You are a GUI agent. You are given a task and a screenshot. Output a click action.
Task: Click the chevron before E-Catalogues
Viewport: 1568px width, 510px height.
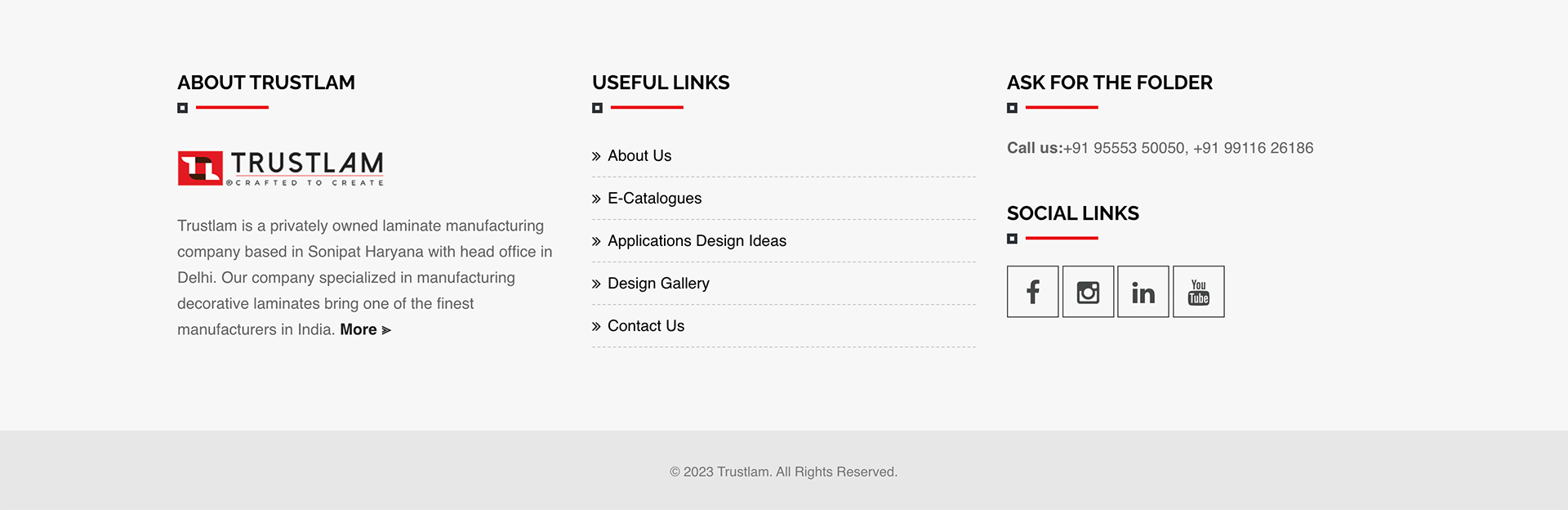coord(596,199)
